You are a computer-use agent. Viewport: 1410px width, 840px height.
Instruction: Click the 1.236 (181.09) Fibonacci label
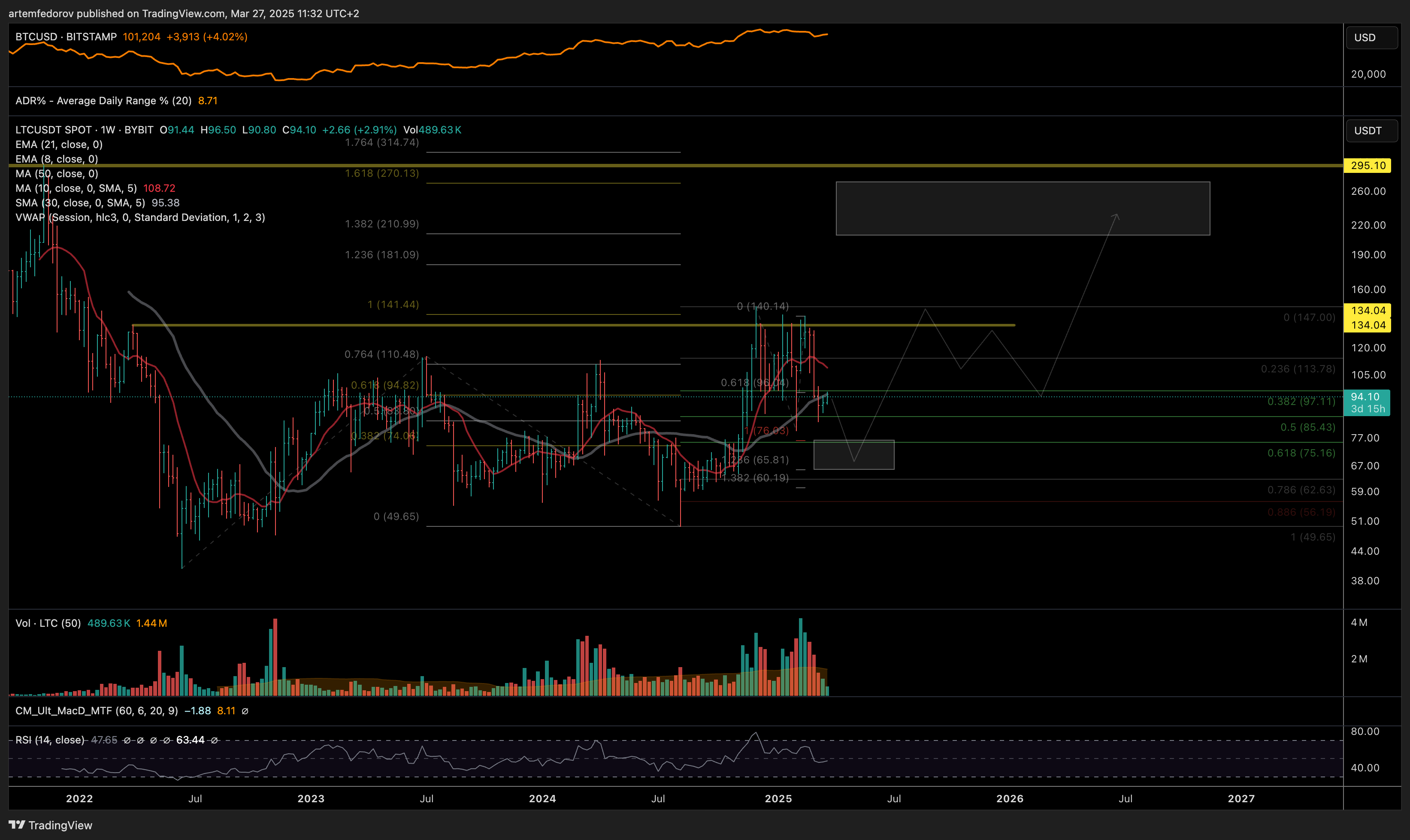coord(382,255)
